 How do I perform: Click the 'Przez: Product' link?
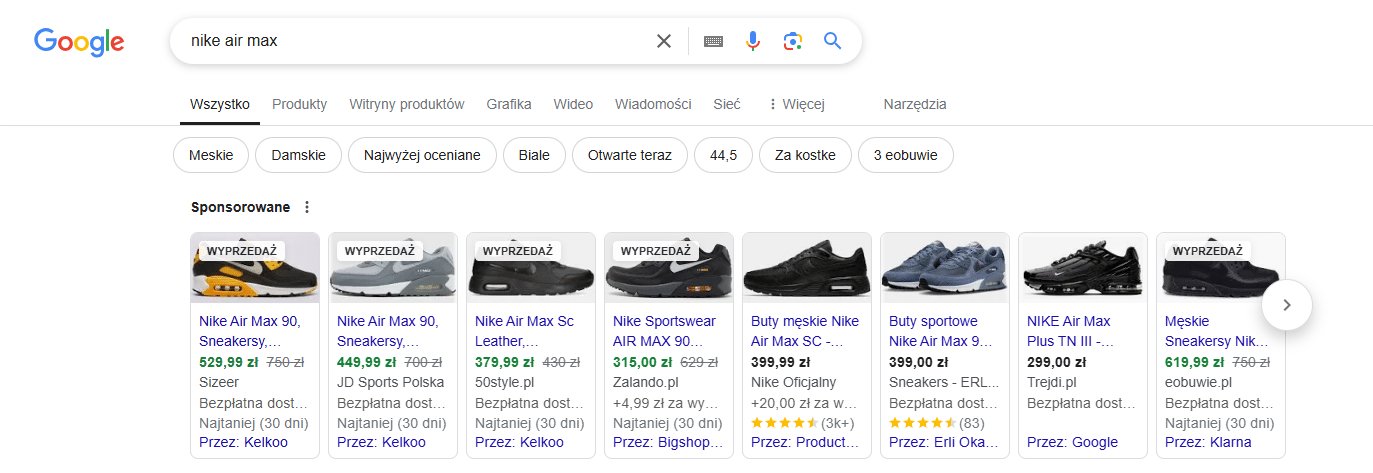806,442
